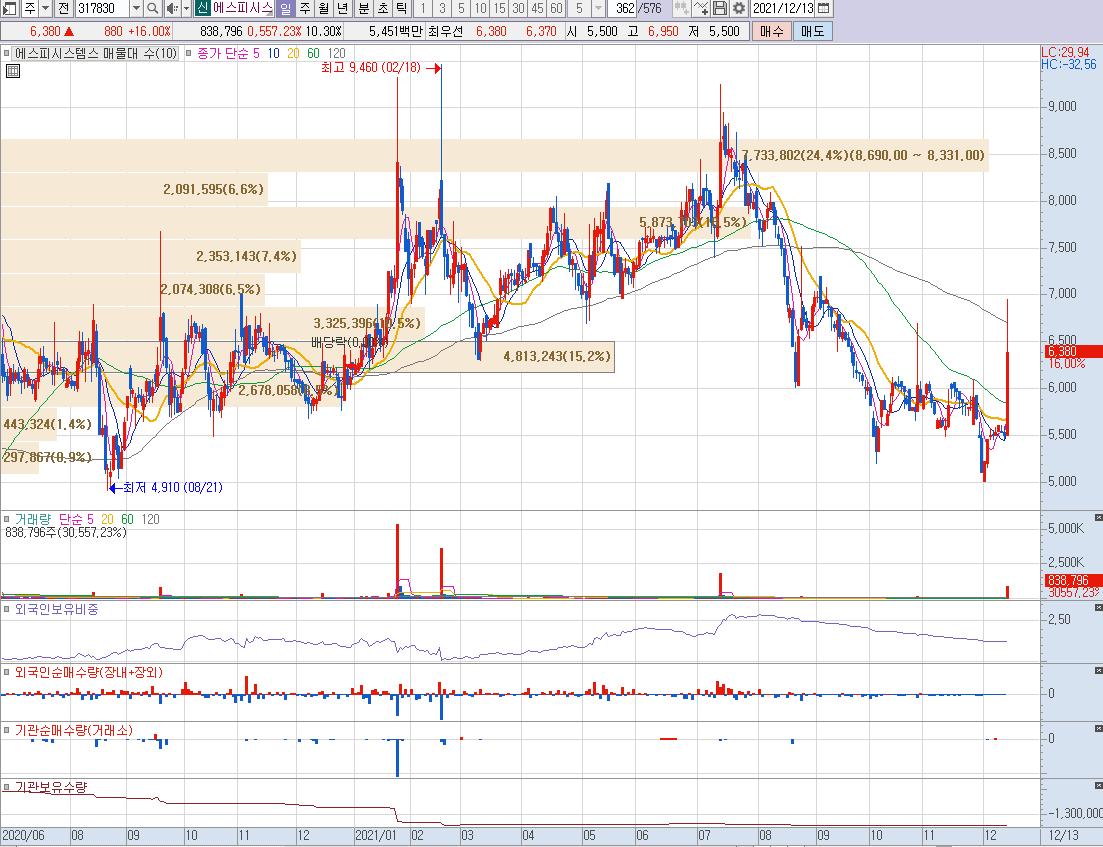
Task: Toggle 기관보유수량 indicator marker
Action: pyautogui.click(x=6, y=786)
